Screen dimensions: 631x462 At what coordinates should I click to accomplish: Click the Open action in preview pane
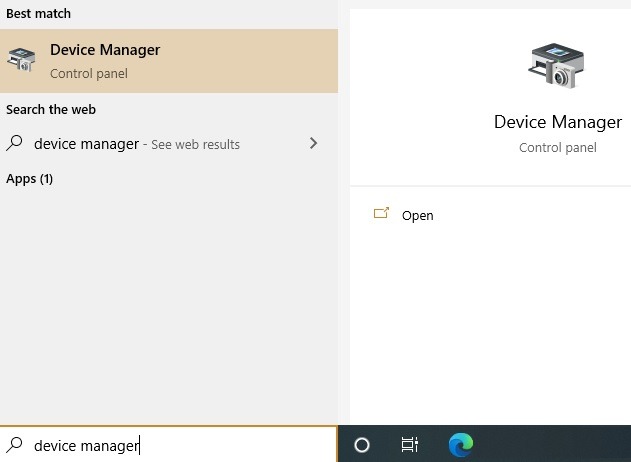point(417,216)
